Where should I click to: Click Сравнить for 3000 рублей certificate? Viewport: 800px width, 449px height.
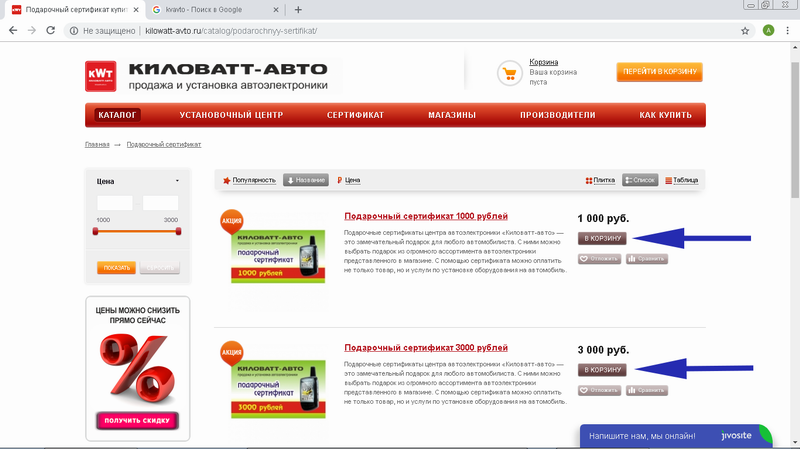647,390
